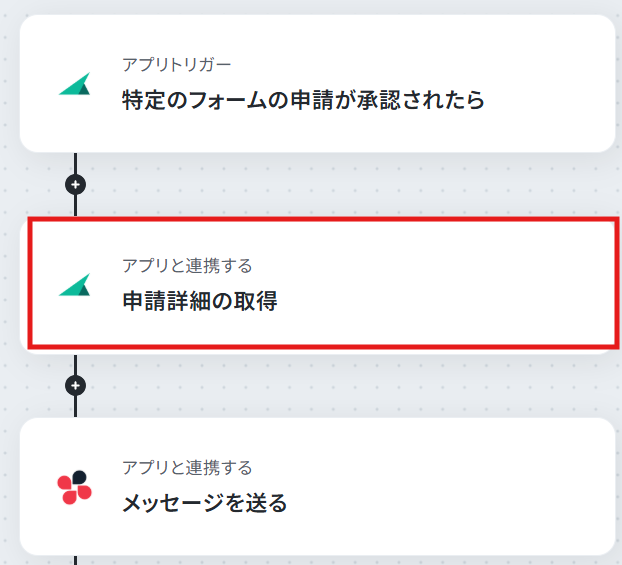
Task: Click the green icon on the app trigger card
Action: (x=75, y=84)
